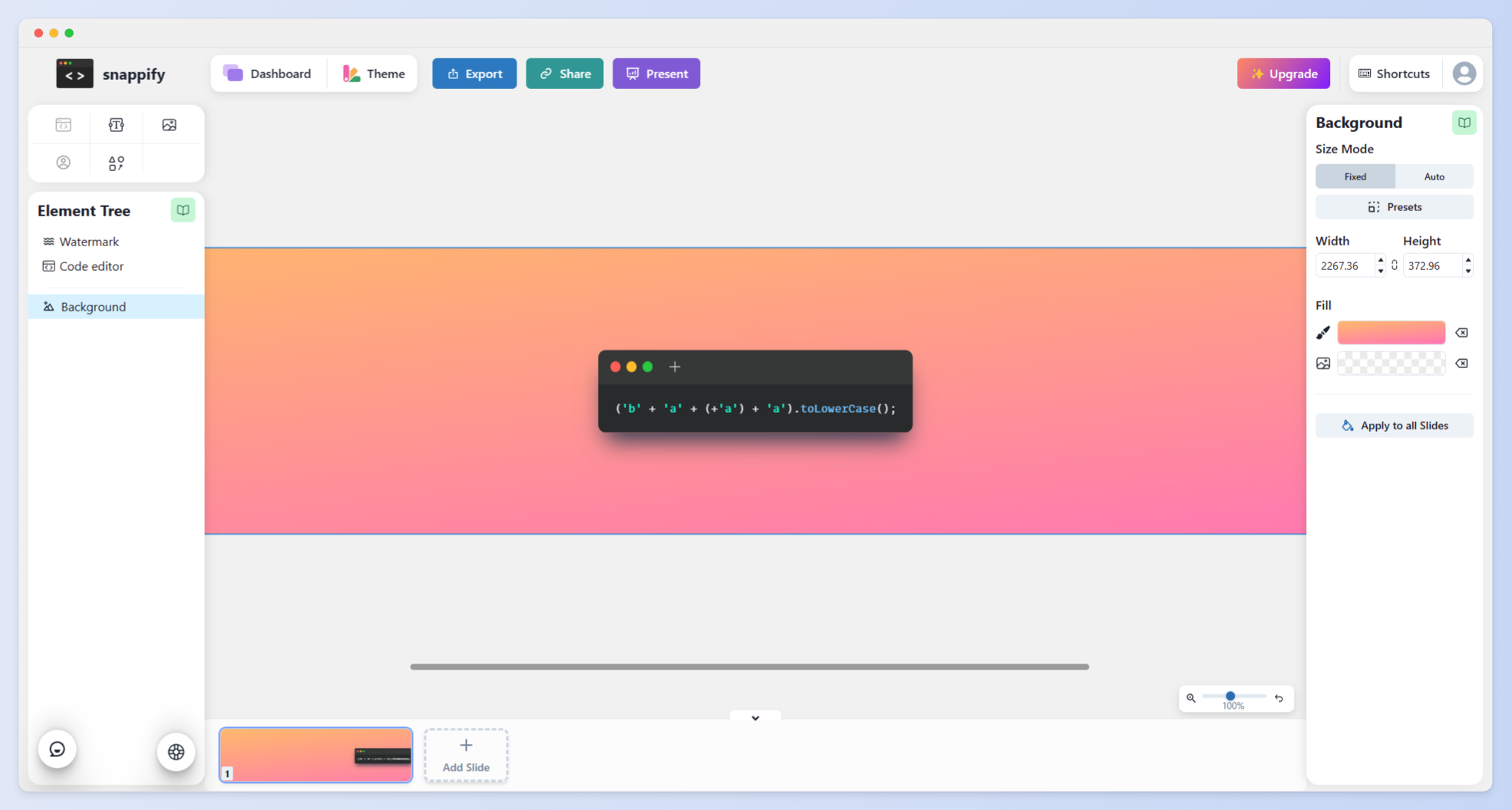Switch Size Mode to Auto

[x=1434, y=176]
